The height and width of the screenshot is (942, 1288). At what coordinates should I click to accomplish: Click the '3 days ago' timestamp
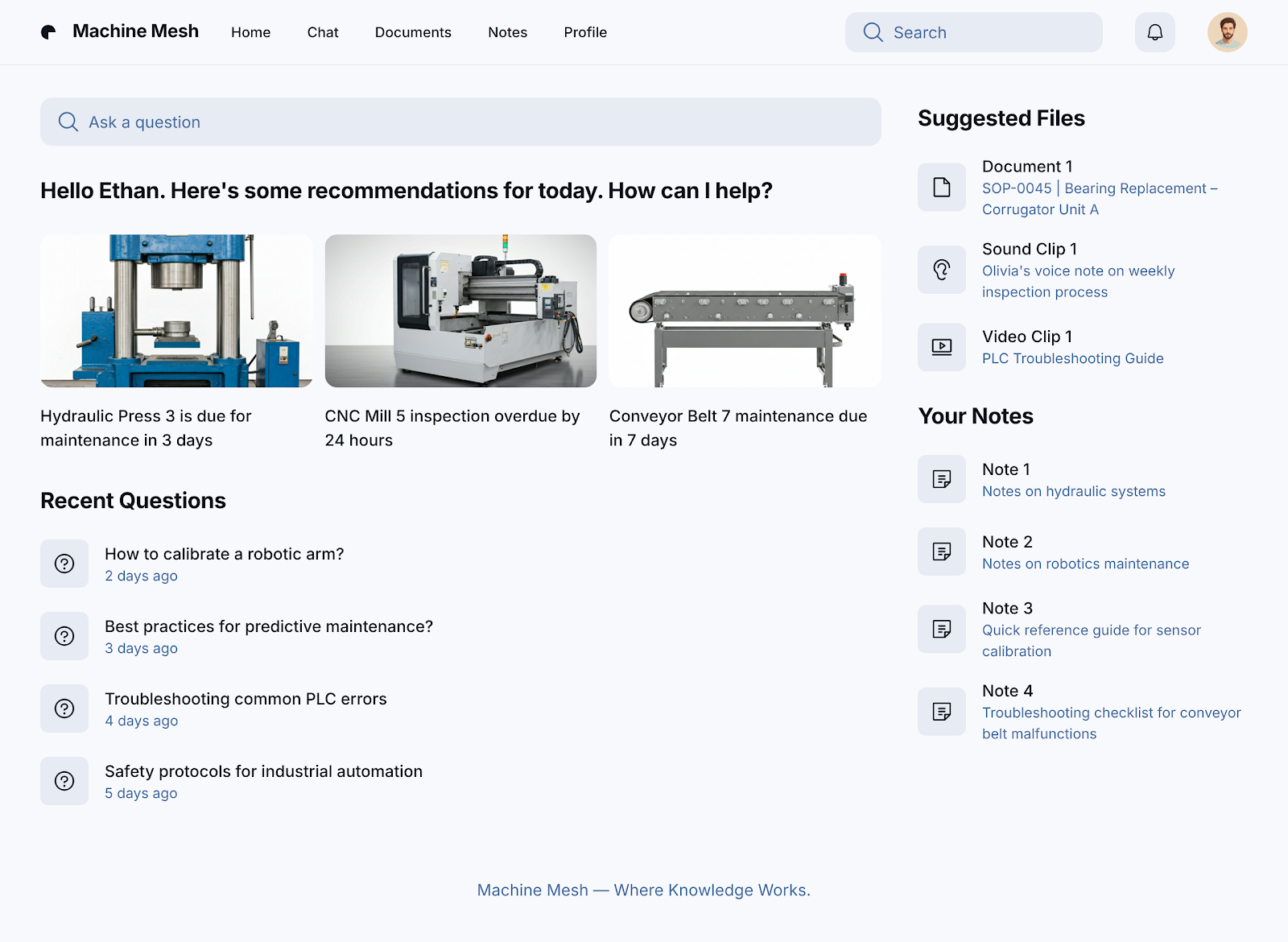[141, 648]
